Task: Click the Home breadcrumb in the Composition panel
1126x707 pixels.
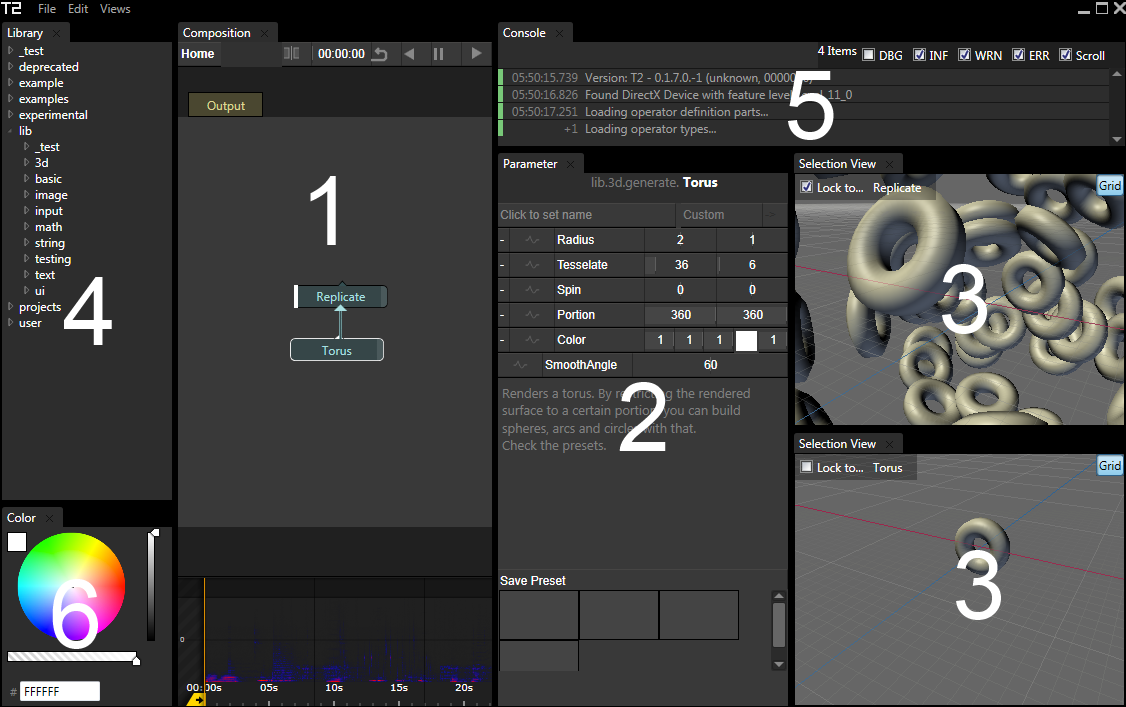Action: [198, 53]
